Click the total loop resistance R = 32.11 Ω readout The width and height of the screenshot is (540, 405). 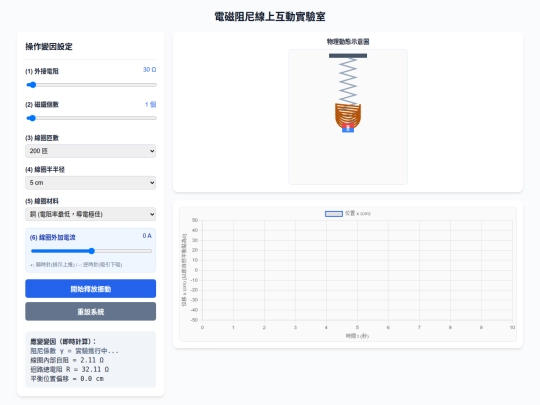point(70,370)
